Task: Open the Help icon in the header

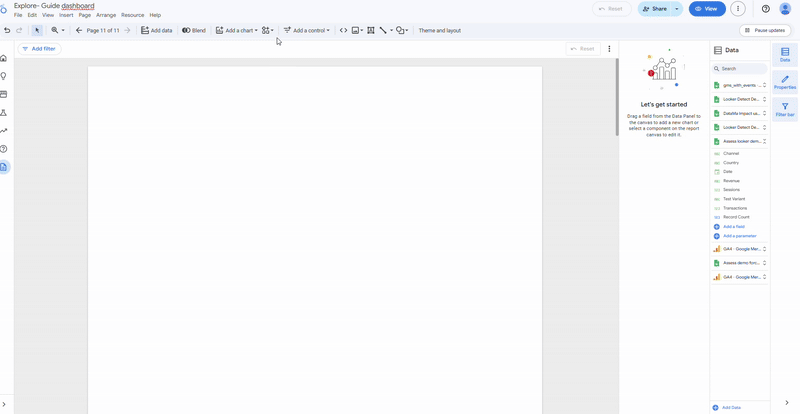Action: pyautogui.click(x=766, y=9)
